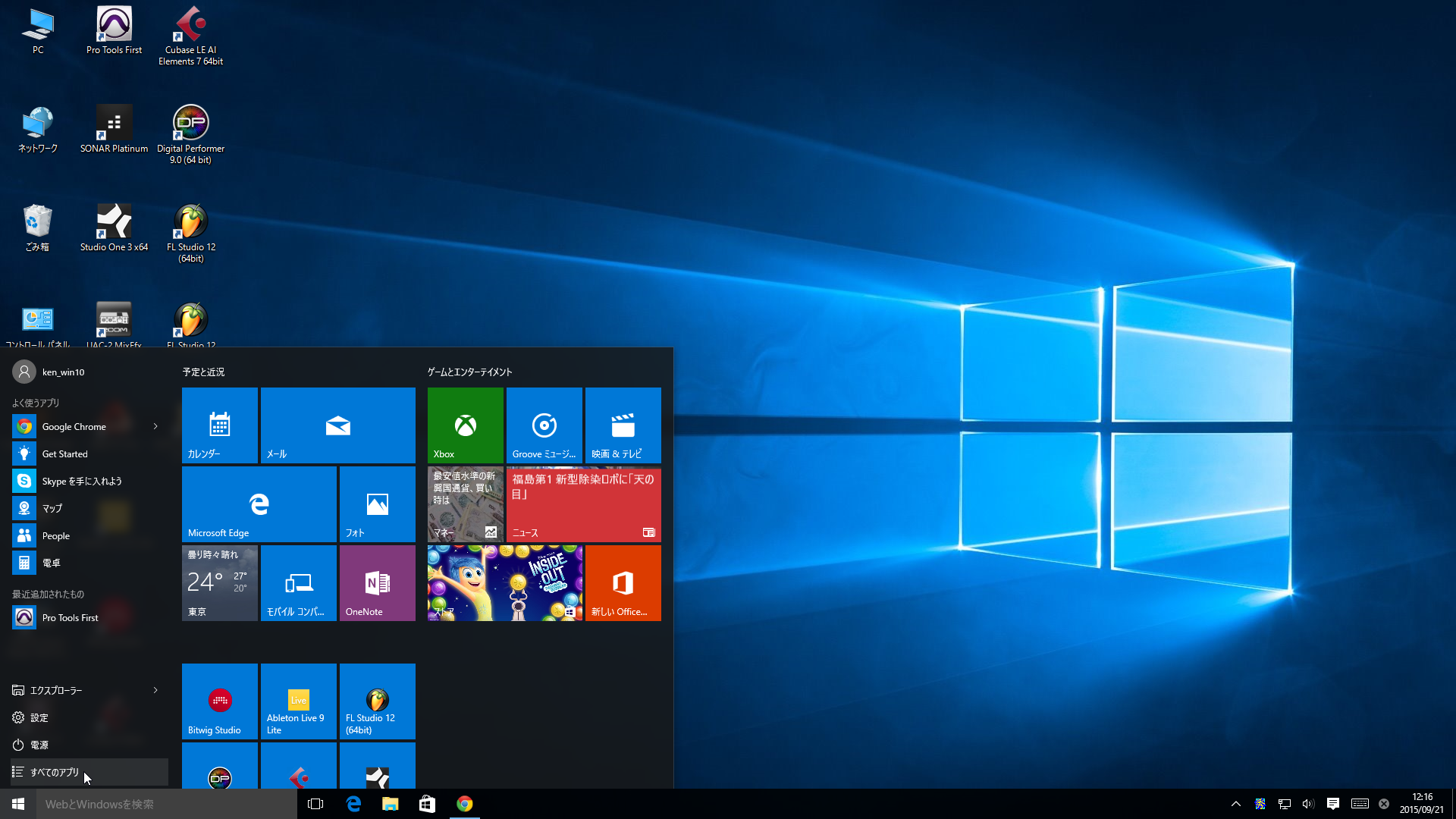Launch Edge from the taskbar
The height and width of the screenshot is (819, 1456).
[353, 804]
